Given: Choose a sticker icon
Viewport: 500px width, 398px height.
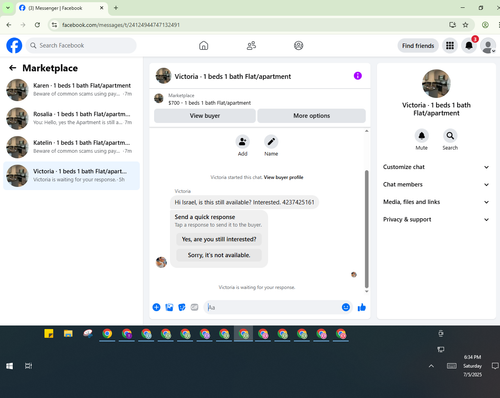Looking at the screenshot, I should coord(182,307).
